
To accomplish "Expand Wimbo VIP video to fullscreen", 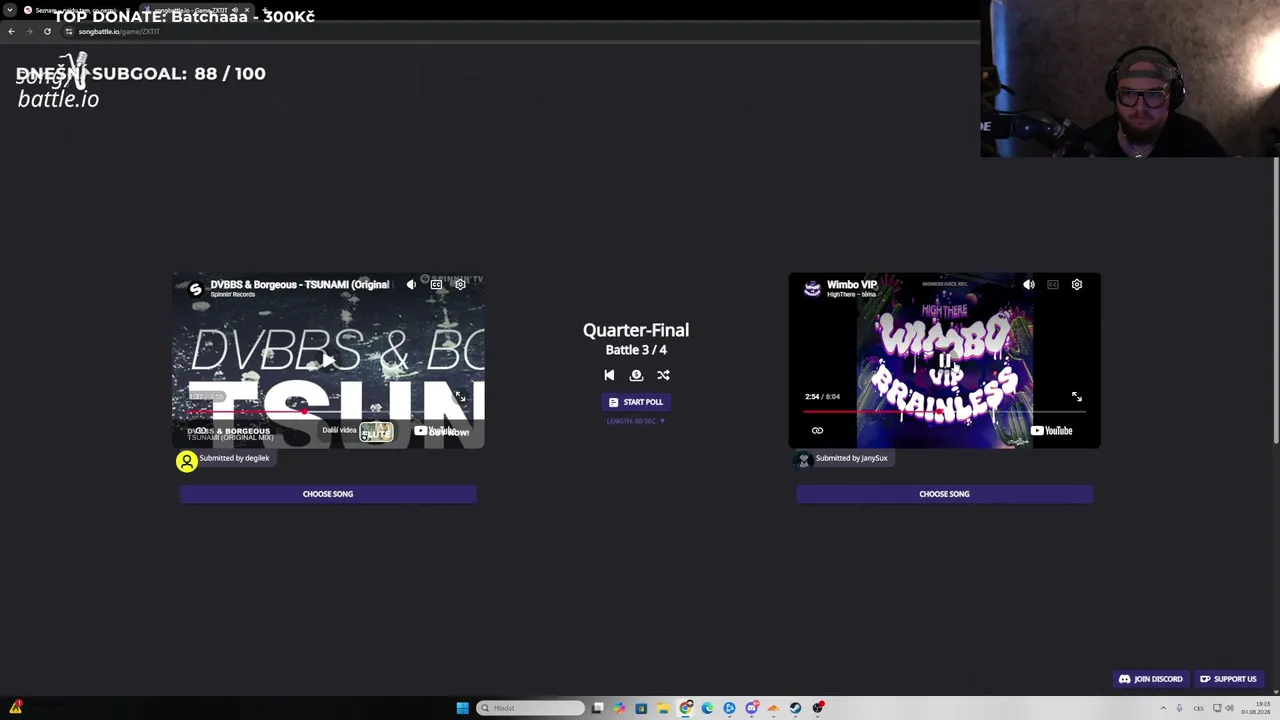I will pos(1077,397).
